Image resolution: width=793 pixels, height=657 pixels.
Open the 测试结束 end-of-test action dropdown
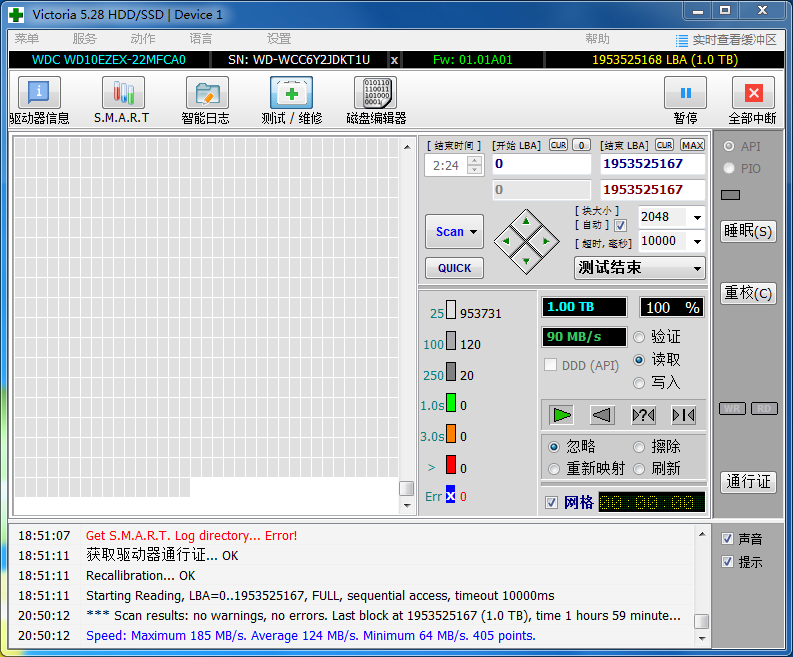click(x=697, y=268)
